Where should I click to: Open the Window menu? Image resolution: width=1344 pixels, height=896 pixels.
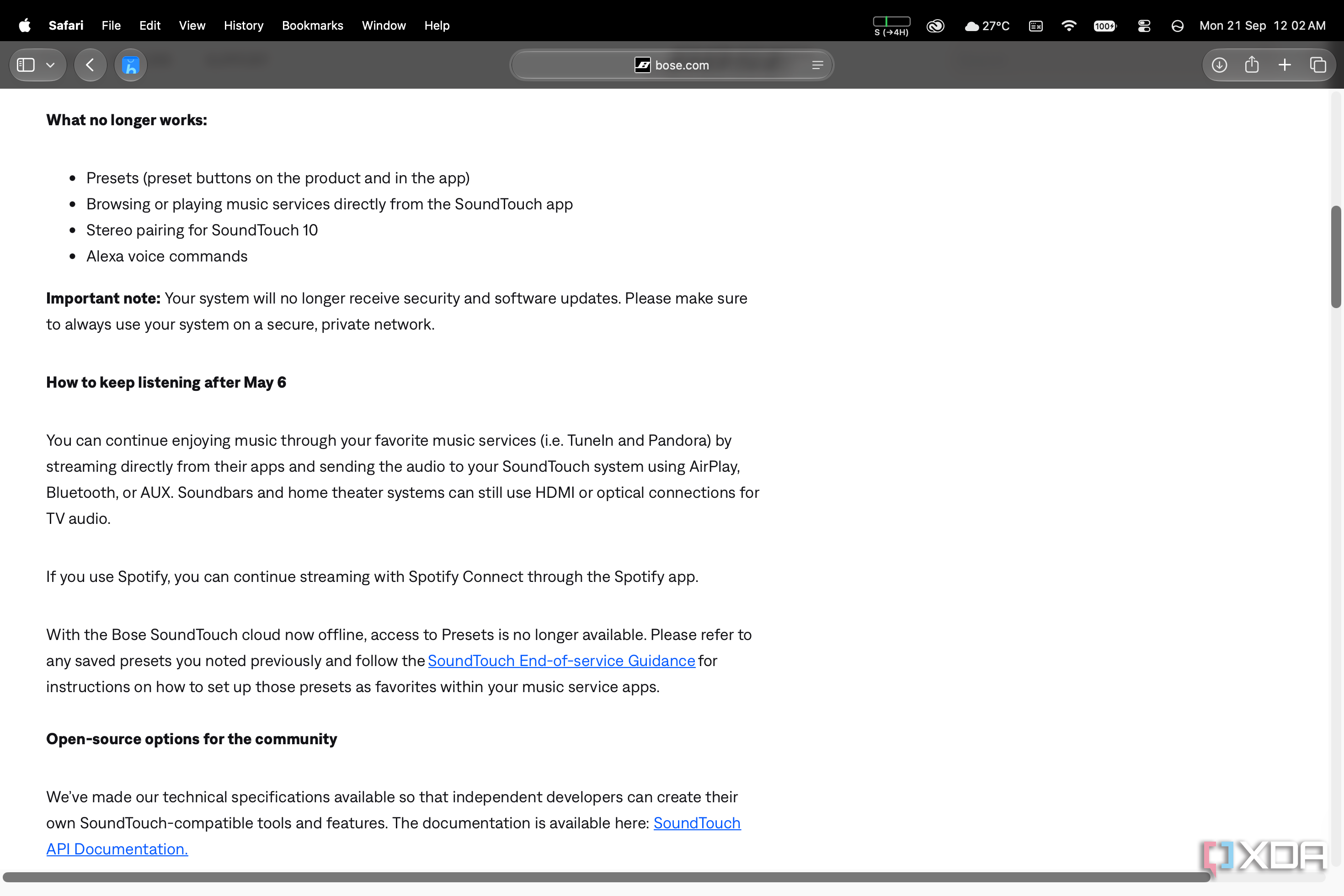[x=384, y=26]
